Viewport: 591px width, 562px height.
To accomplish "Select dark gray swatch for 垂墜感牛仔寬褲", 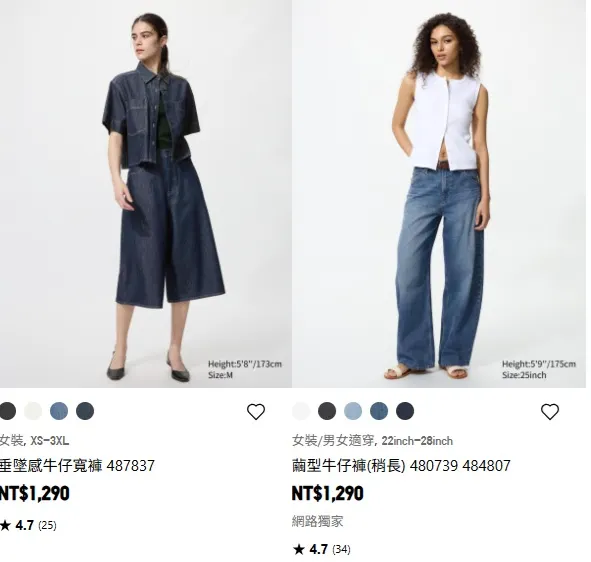I will point(7,411).
